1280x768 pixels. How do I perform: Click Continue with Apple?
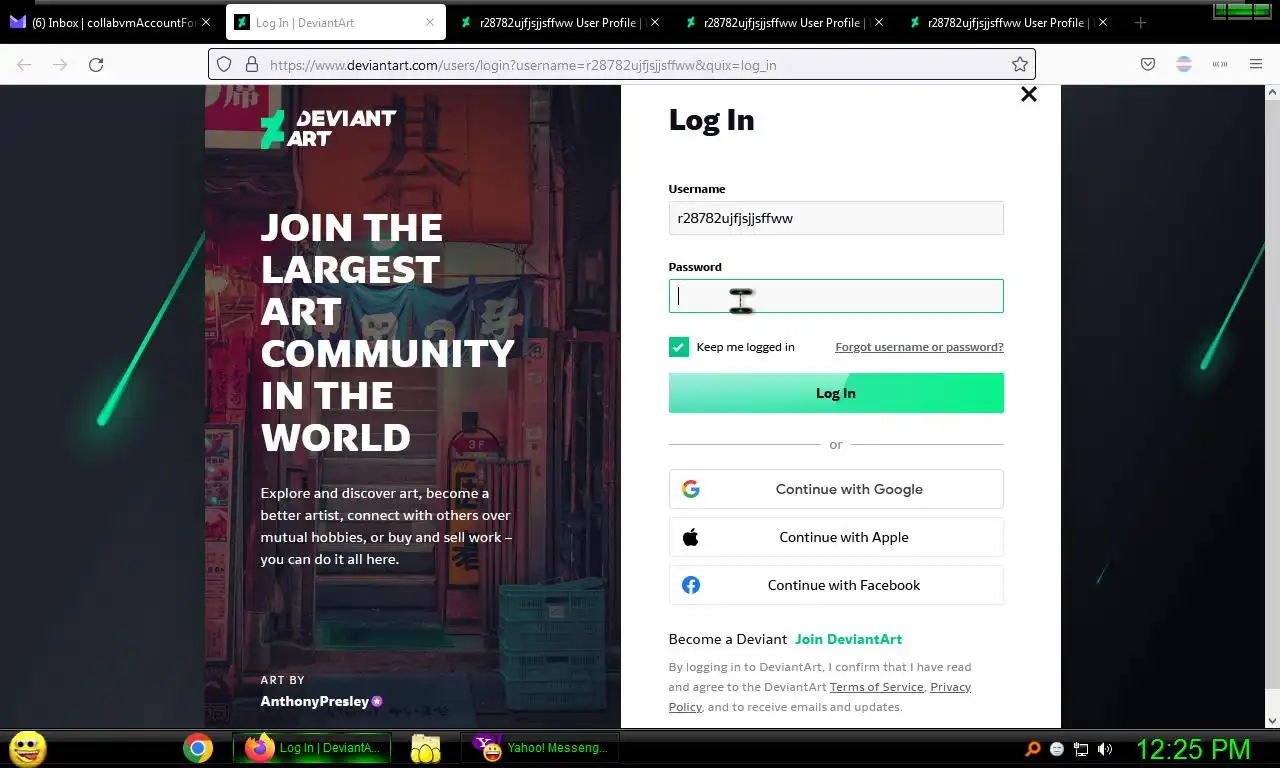[x=836, y=537]
